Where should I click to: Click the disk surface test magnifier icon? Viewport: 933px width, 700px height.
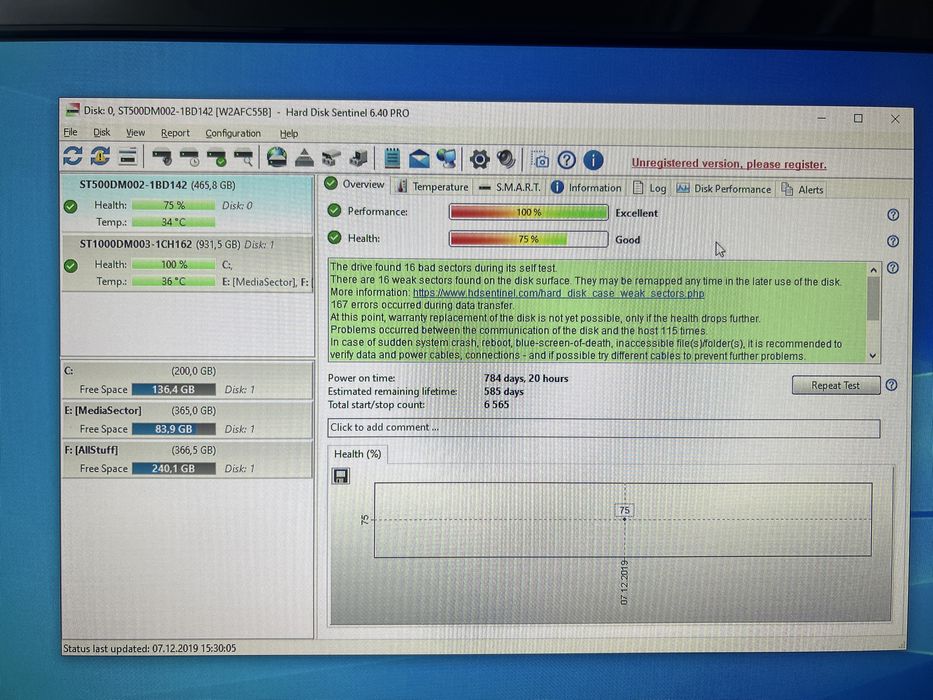click(243, 157)
